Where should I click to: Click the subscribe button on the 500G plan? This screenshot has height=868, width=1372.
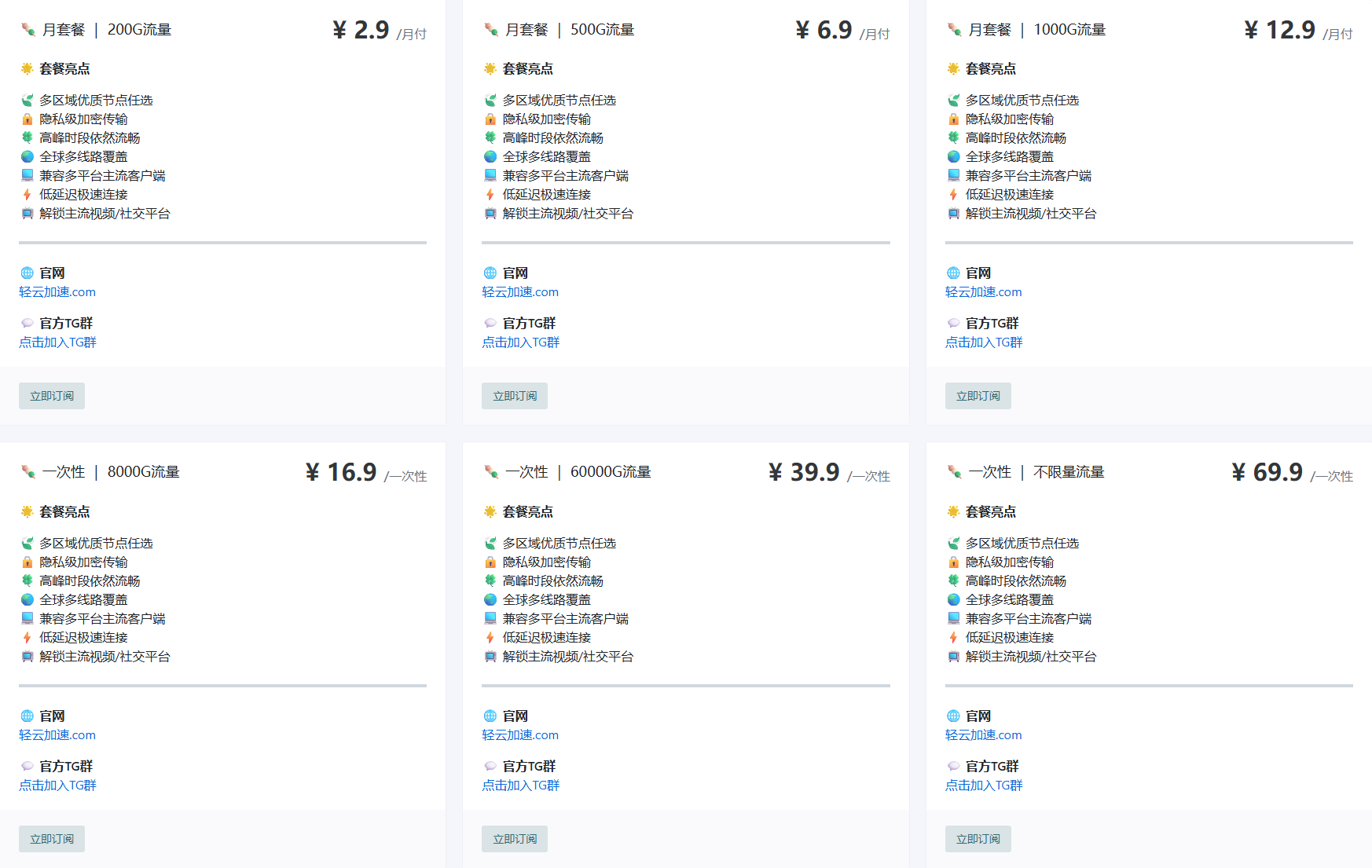click(515, 396)
